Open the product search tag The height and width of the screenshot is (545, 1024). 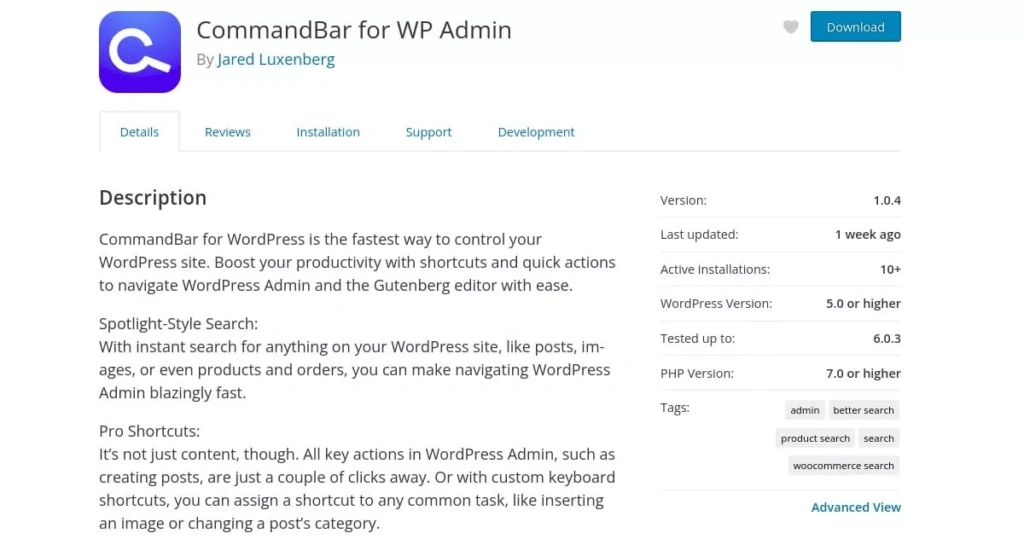tap(815, 438)
